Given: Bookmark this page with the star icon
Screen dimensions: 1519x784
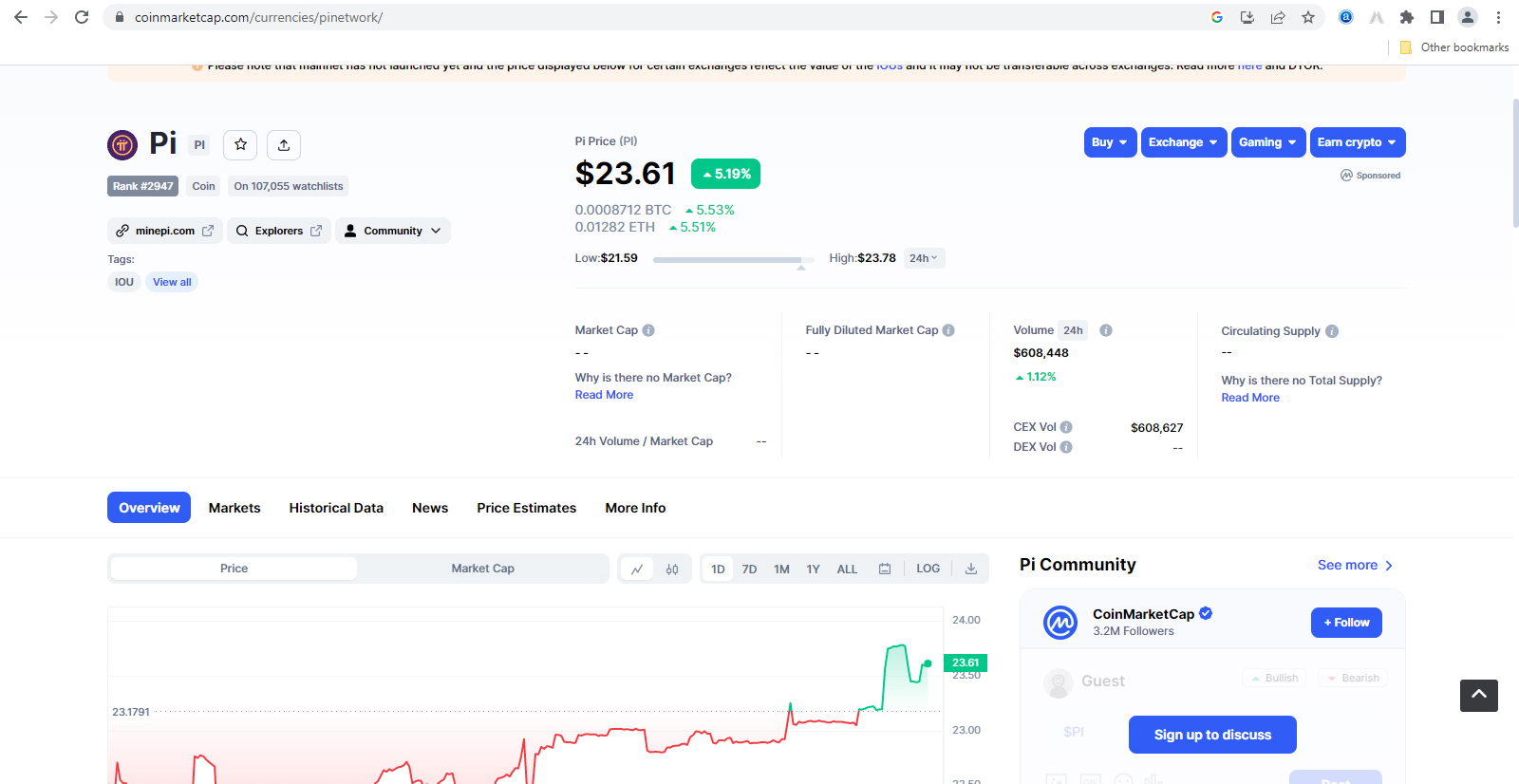Looking at the screenshot, I should [x=1308, y=17].
